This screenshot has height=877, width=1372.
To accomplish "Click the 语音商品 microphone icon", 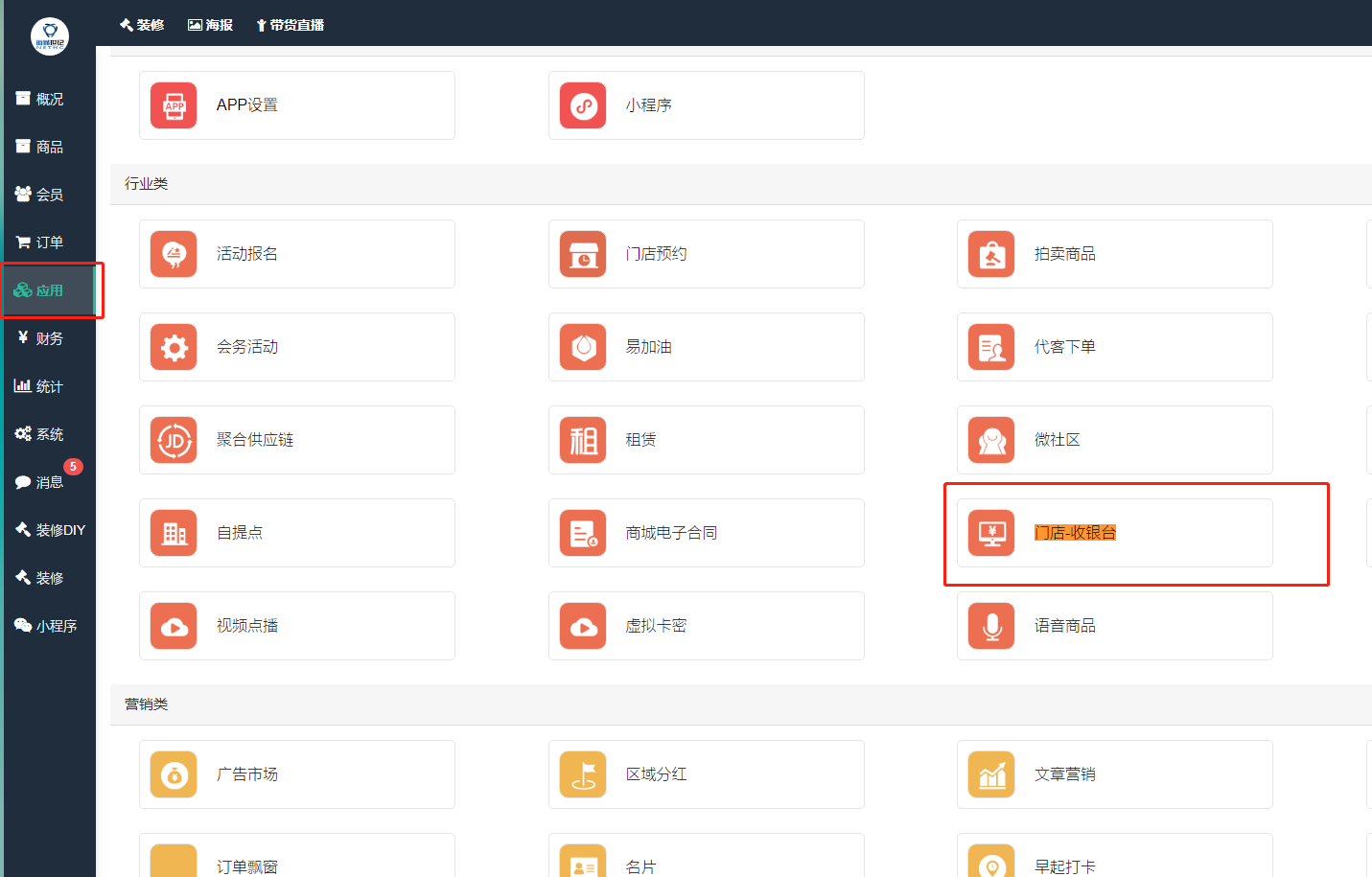I will coord(991,626).
